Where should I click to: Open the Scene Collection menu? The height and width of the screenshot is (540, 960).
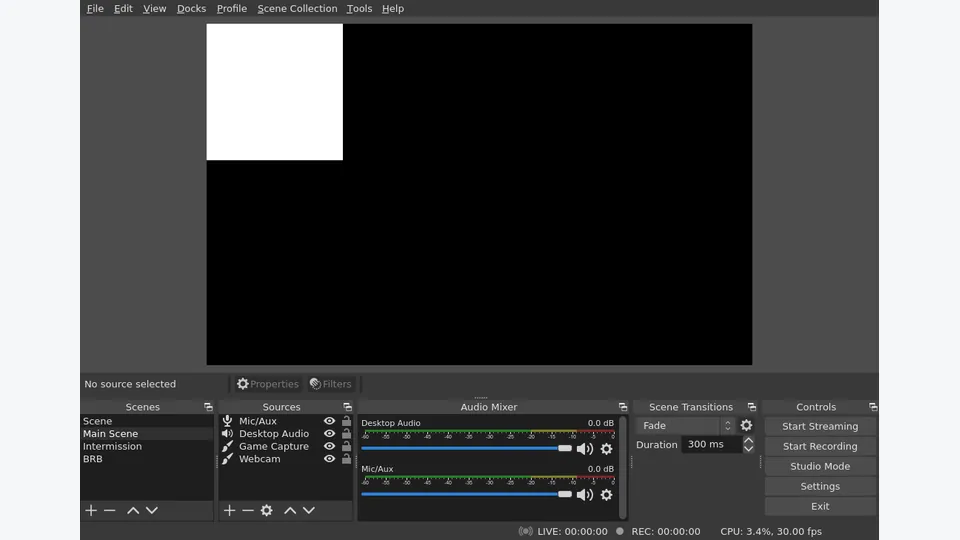(x=297, y=9)
